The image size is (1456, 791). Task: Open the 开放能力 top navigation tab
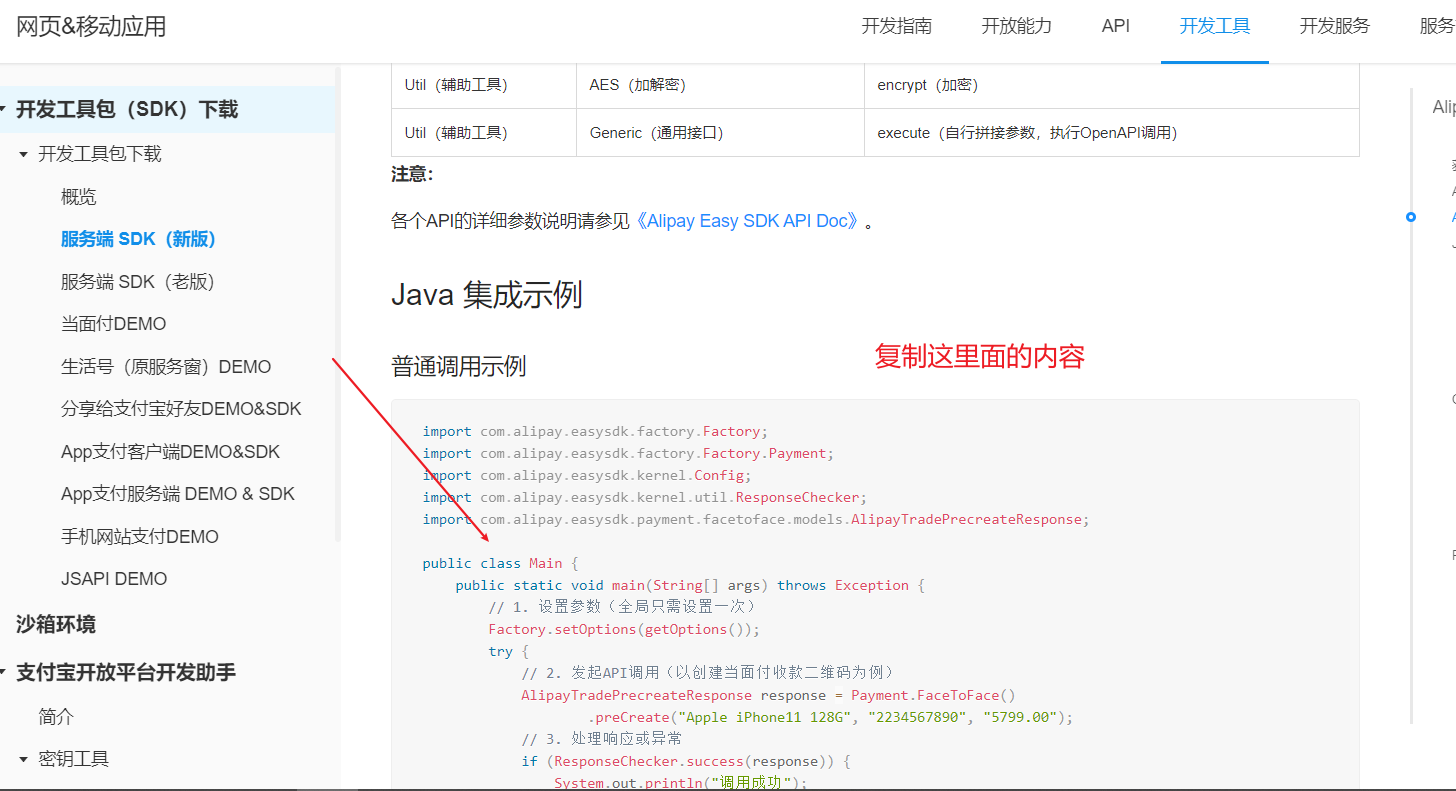[1016, 26]
